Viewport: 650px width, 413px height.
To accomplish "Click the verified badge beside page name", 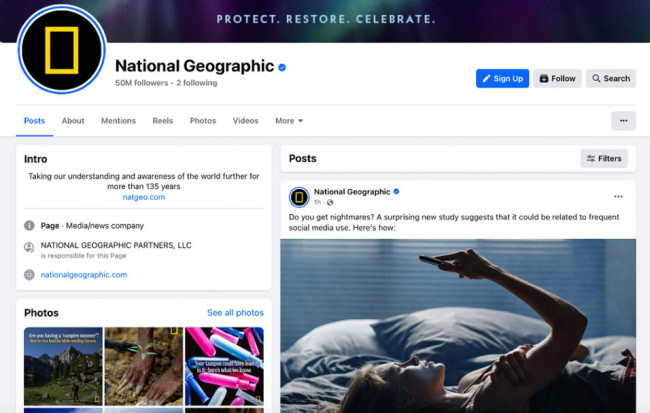I will click(282, 67).
